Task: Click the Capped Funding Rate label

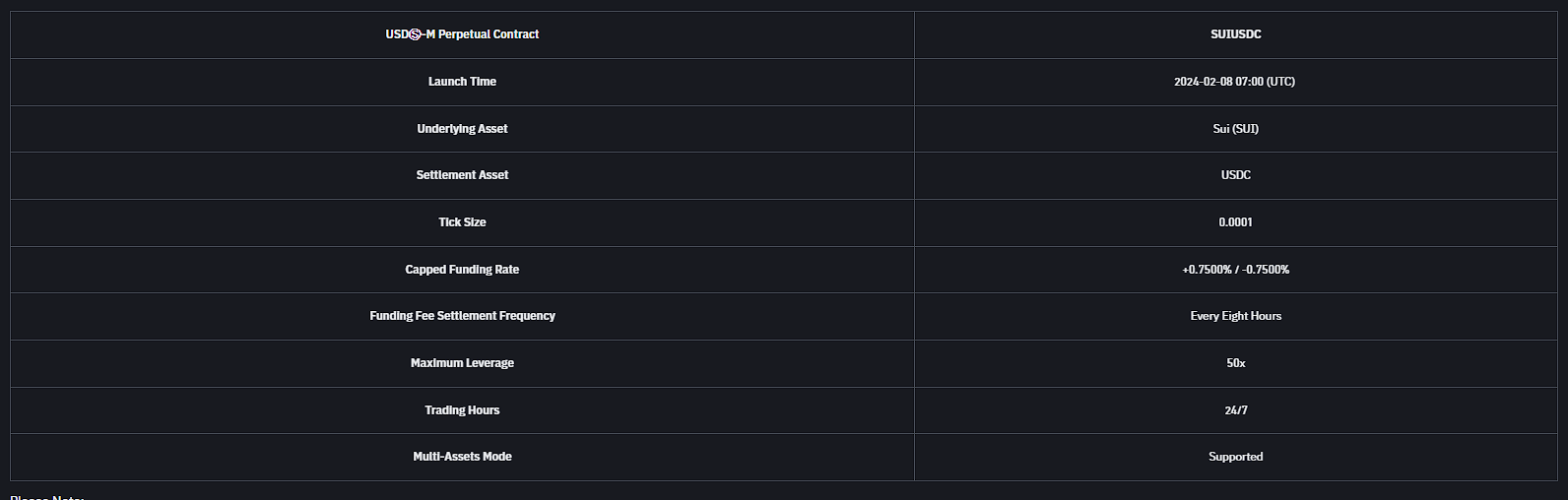Action: [462, 270]
